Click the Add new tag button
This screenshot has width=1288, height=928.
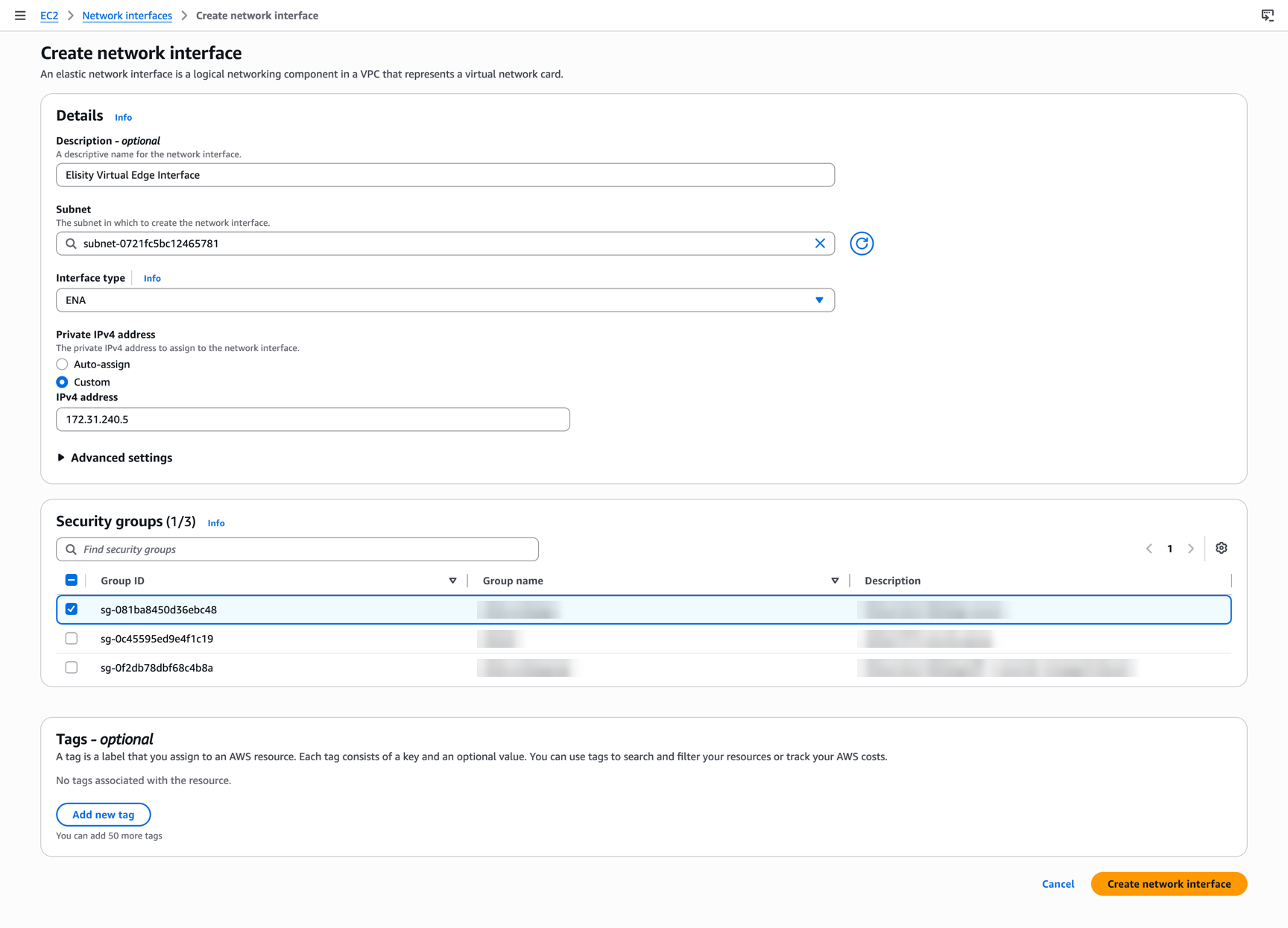pos(104,815)
